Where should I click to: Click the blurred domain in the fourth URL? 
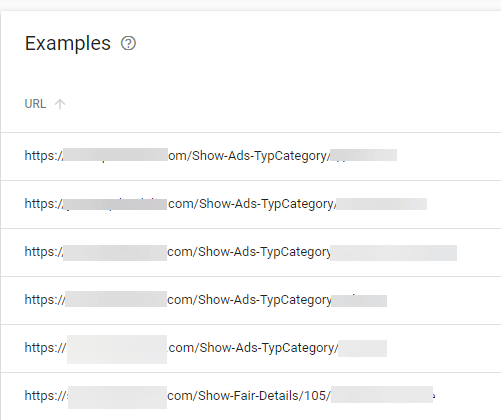(116, 299)
